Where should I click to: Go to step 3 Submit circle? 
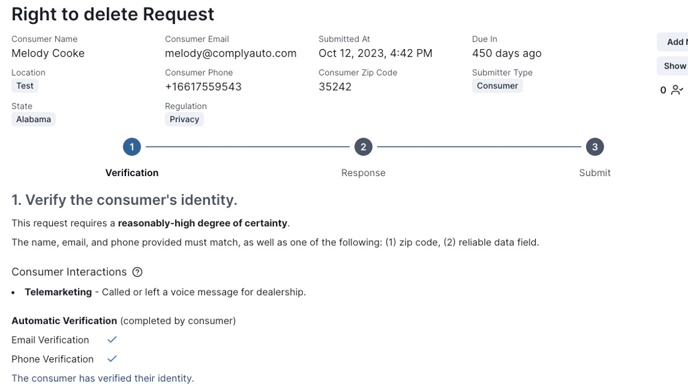(x=595, y=147)
